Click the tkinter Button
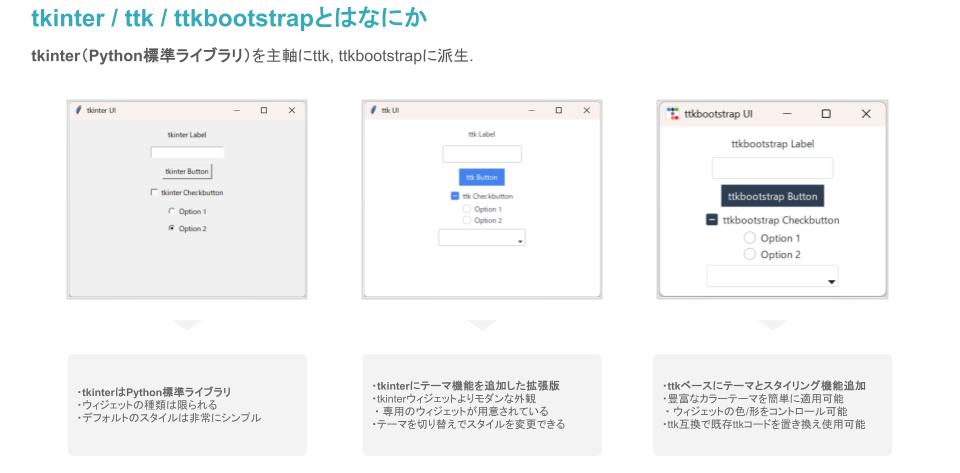 point(187,171)
